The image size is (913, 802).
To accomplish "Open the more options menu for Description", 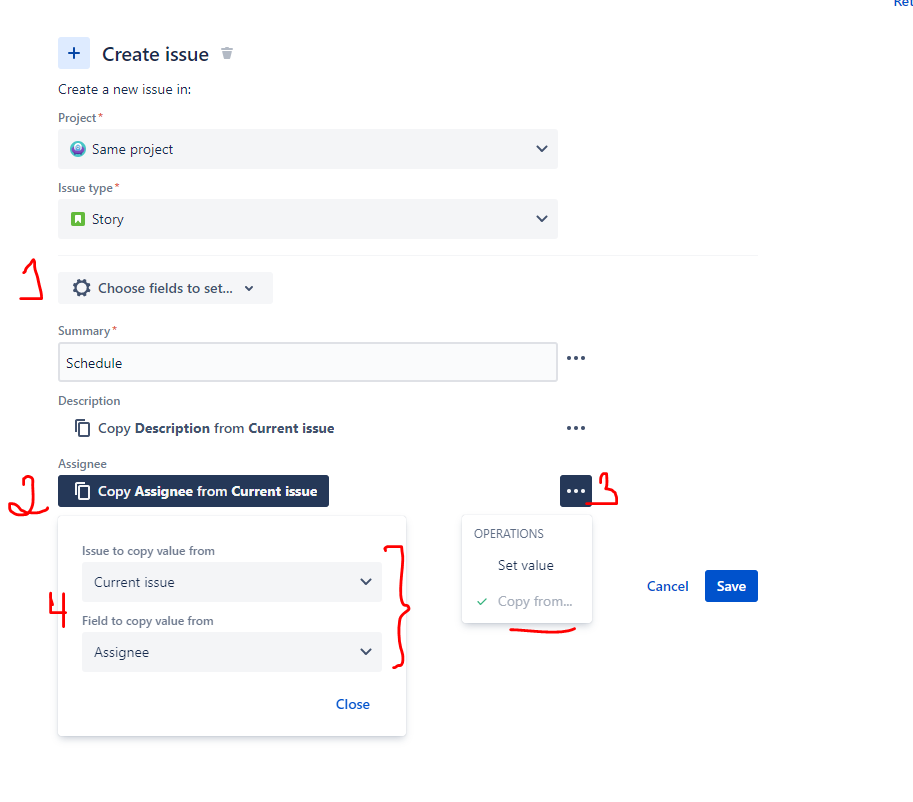I will tap(576, 428).
